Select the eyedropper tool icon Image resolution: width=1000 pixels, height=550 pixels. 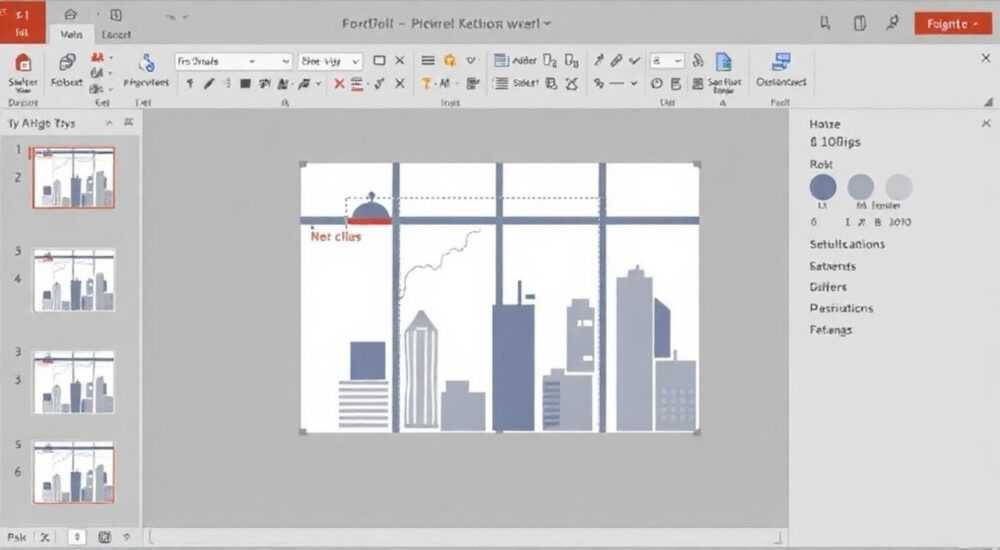click(598, 61)
